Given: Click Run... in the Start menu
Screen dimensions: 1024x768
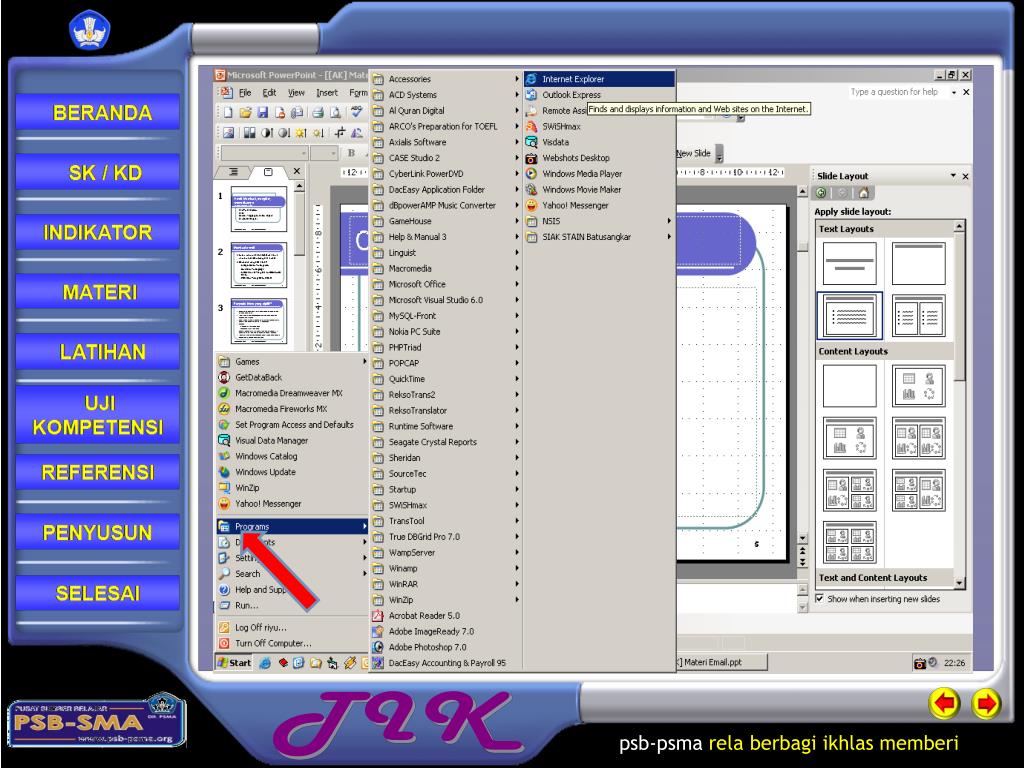Looking at the screenshot, I should (292, 605).
